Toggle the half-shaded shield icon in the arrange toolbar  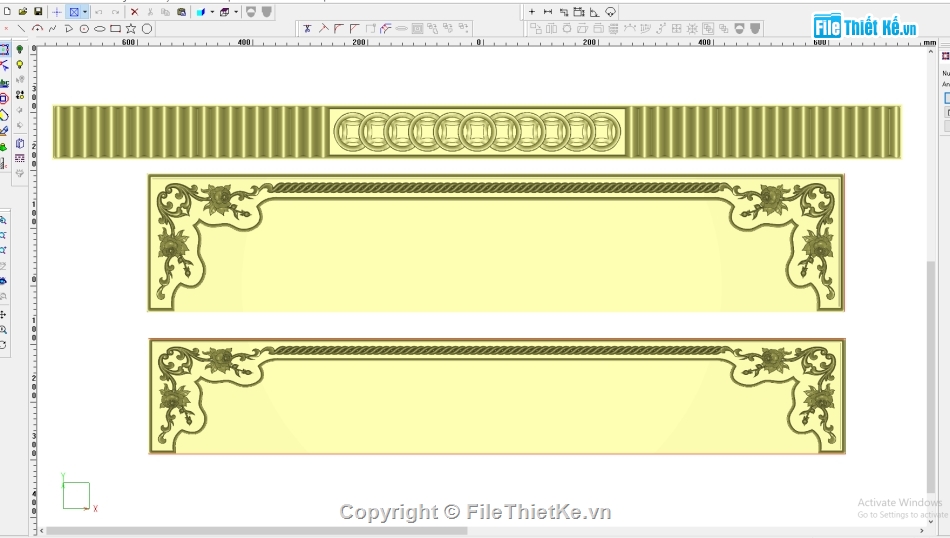(x=739, y=28)
